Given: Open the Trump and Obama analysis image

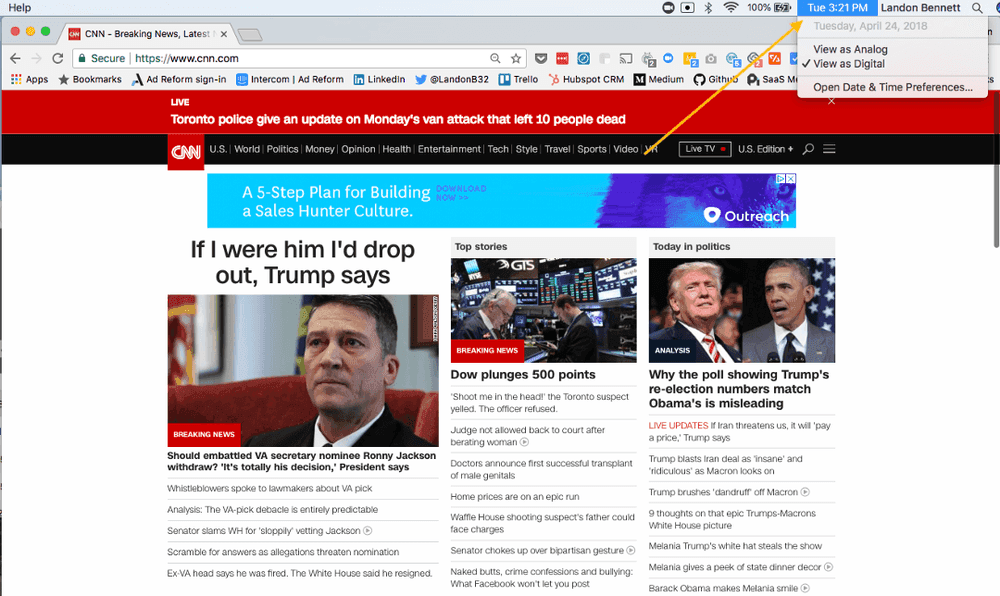Looking at the screenshot, I should coord(742,310).
